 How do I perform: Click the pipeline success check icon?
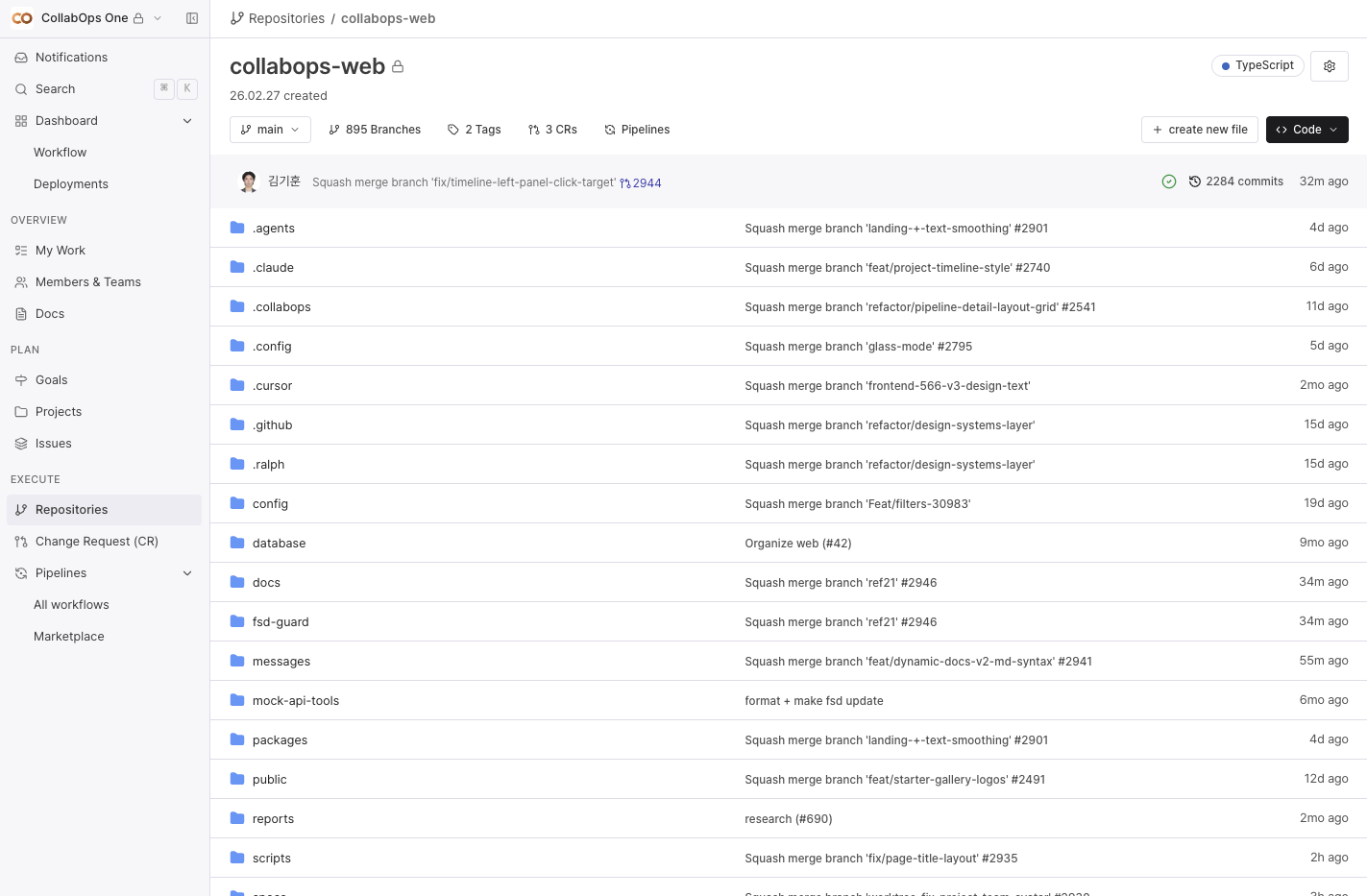(1169, 182)
